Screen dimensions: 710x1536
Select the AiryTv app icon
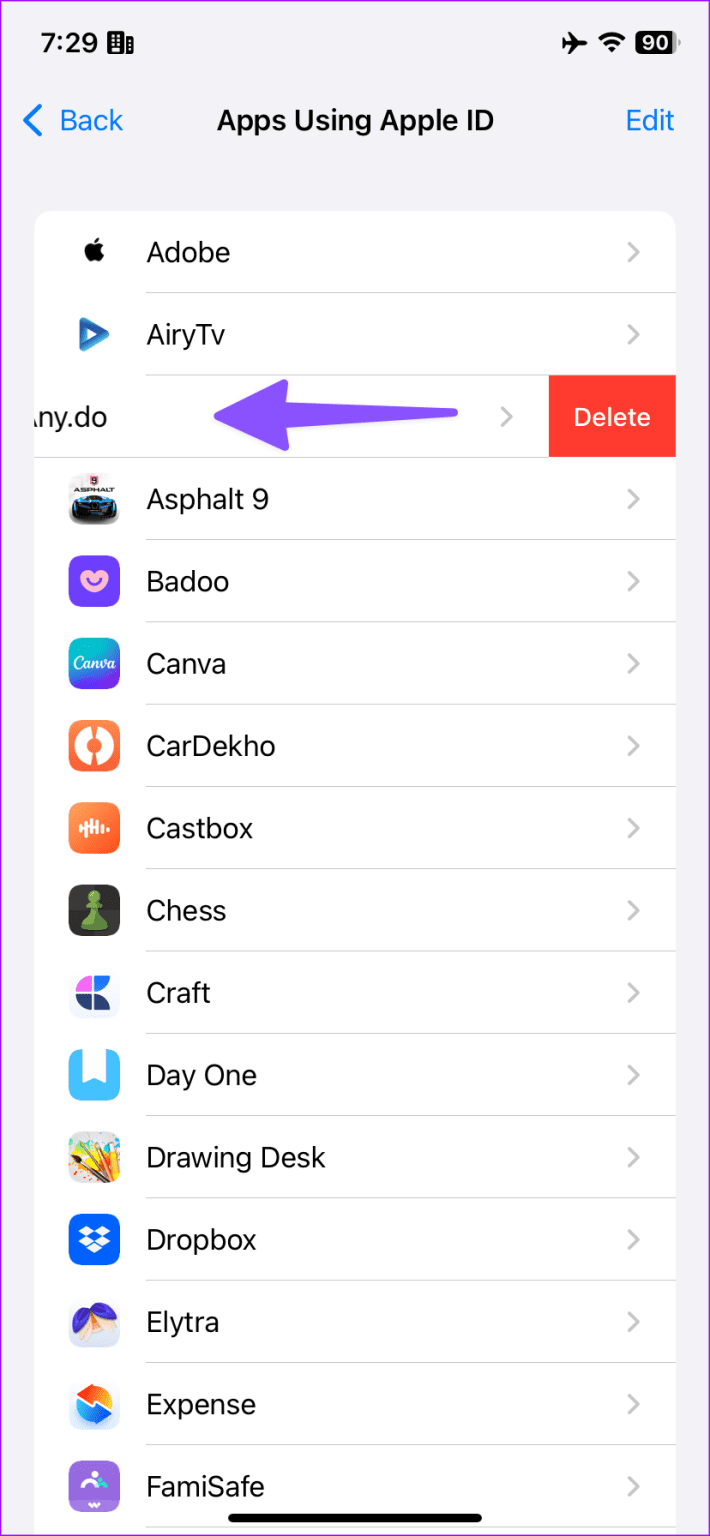93,334
